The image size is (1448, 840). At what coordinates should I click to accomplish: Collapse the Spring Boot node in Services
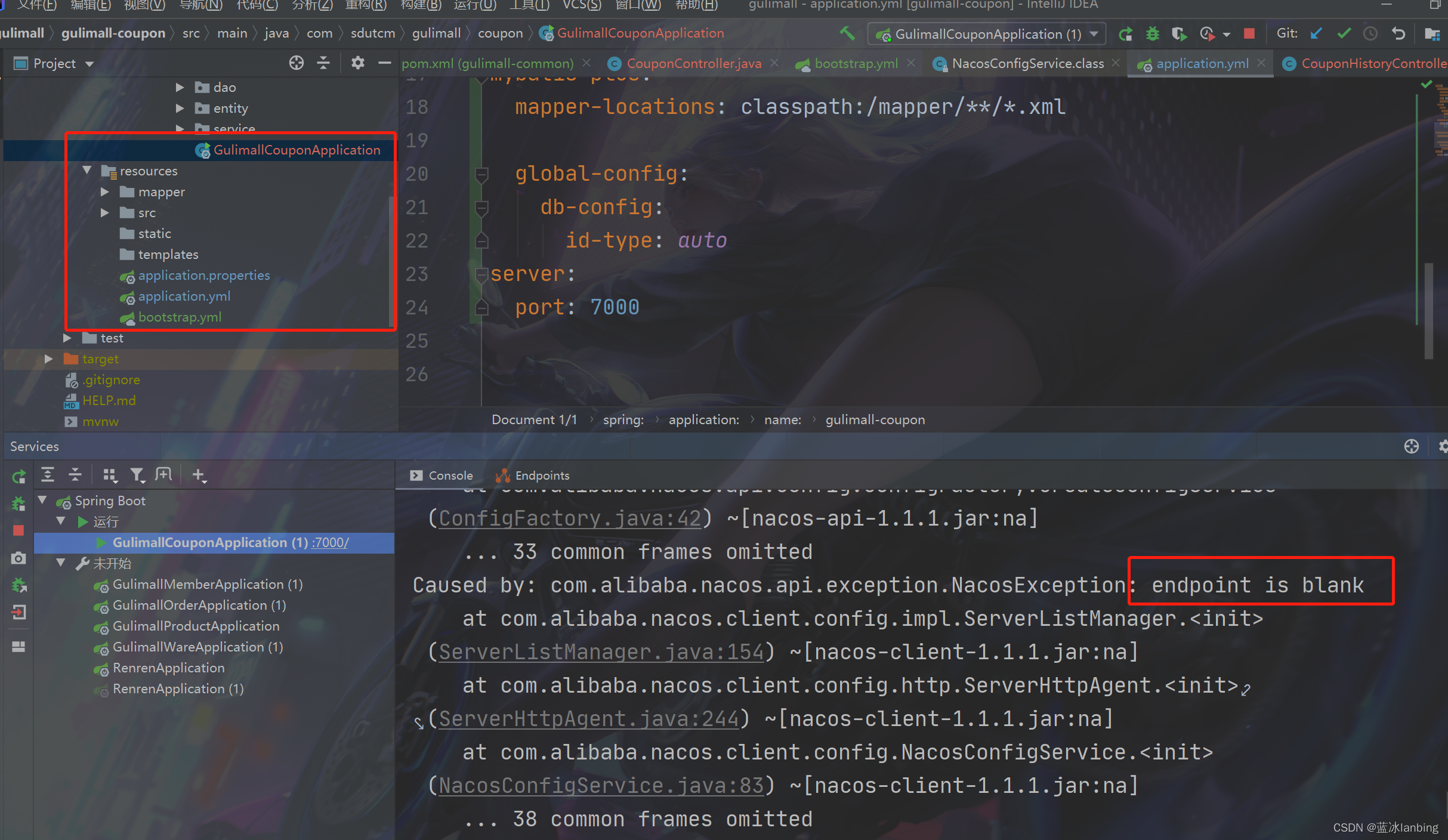point(42,500)
